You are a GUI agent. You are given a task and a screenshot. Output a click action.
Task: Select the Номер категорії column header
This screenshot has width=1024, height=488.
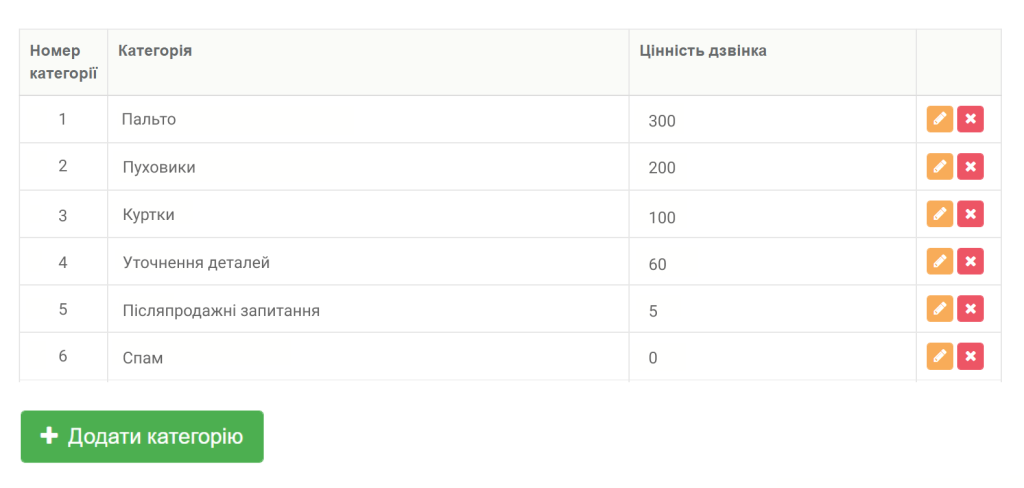click(x=63, y=62)
